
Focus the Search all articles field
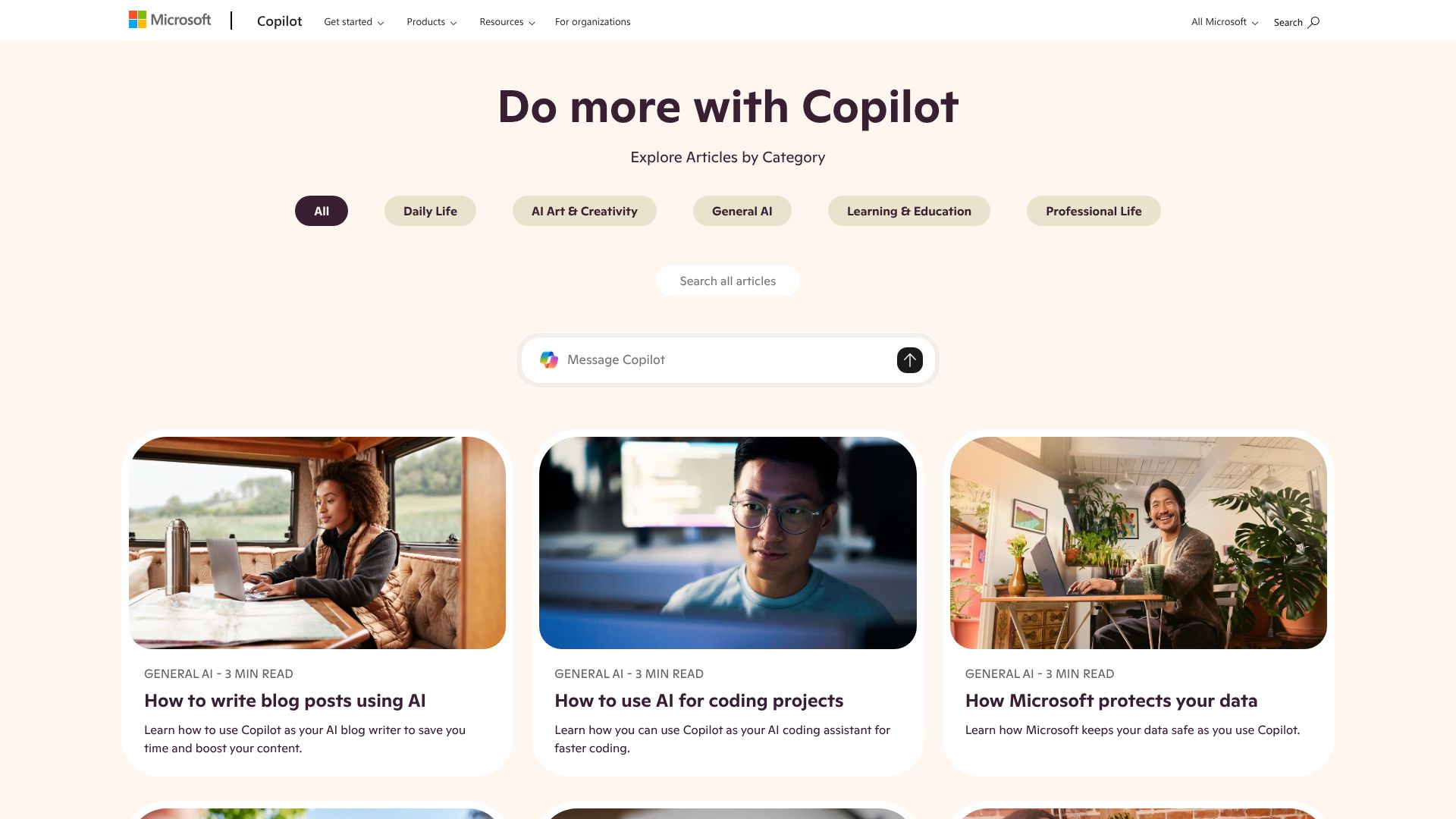pos(728,281)
